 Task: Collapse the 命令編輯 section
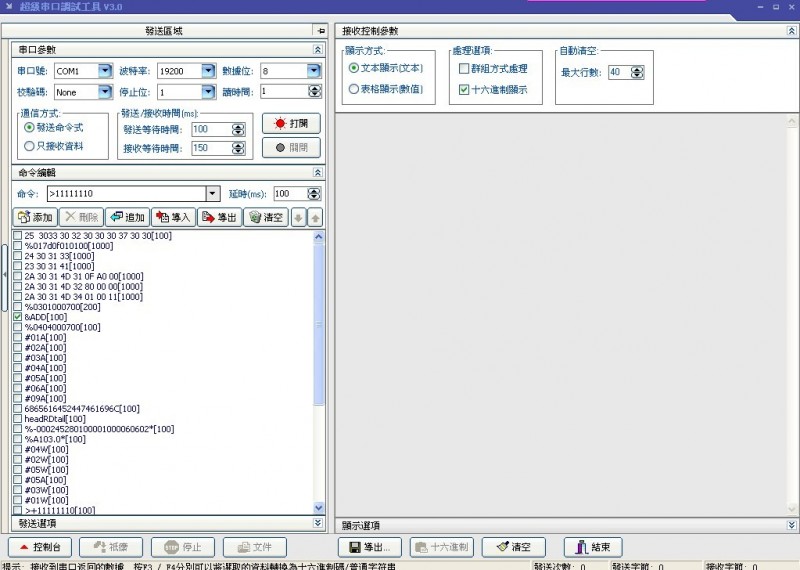tap(317, 172)
